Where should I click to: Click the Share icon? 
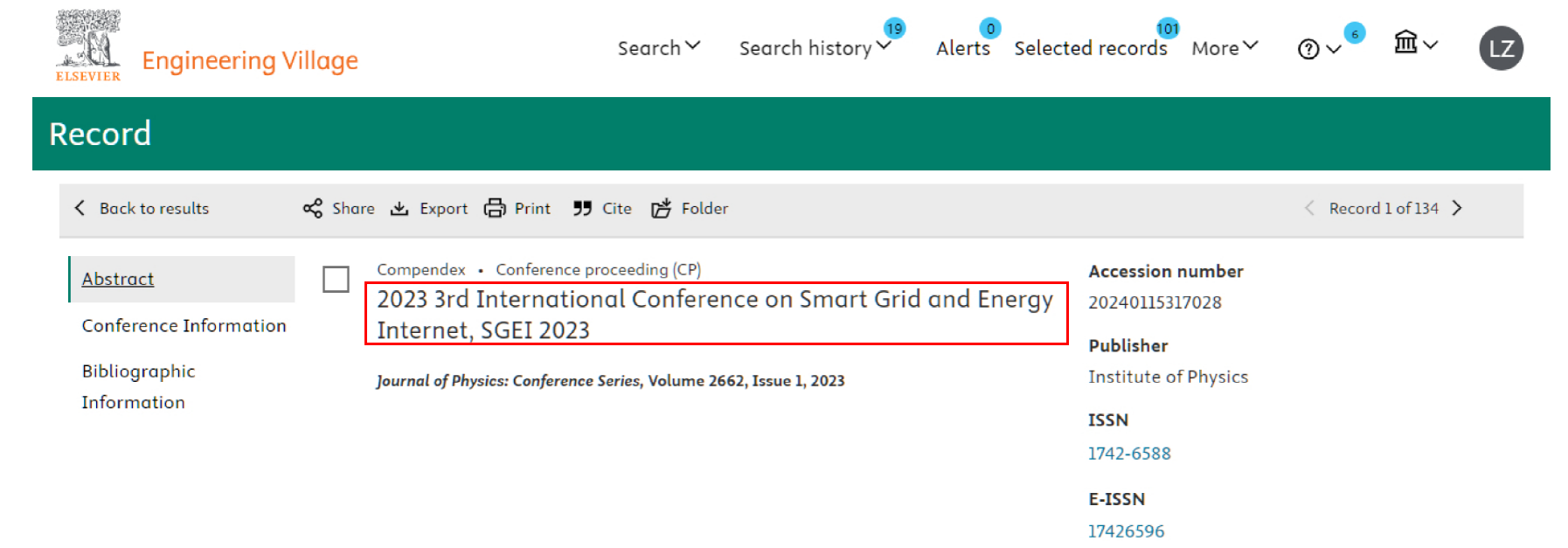[x=313, y=208]
